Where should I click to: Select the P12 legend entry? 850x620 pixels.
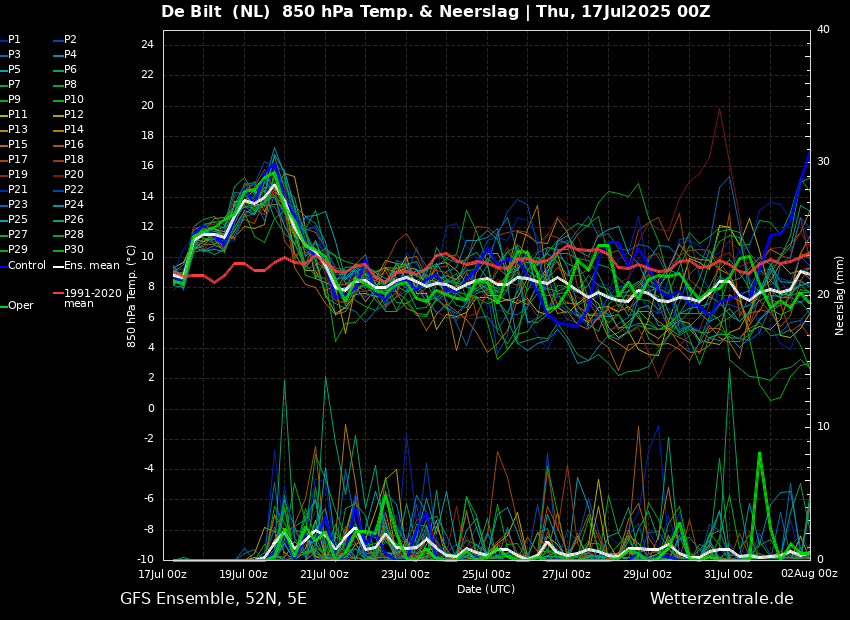tap(68, 114)
